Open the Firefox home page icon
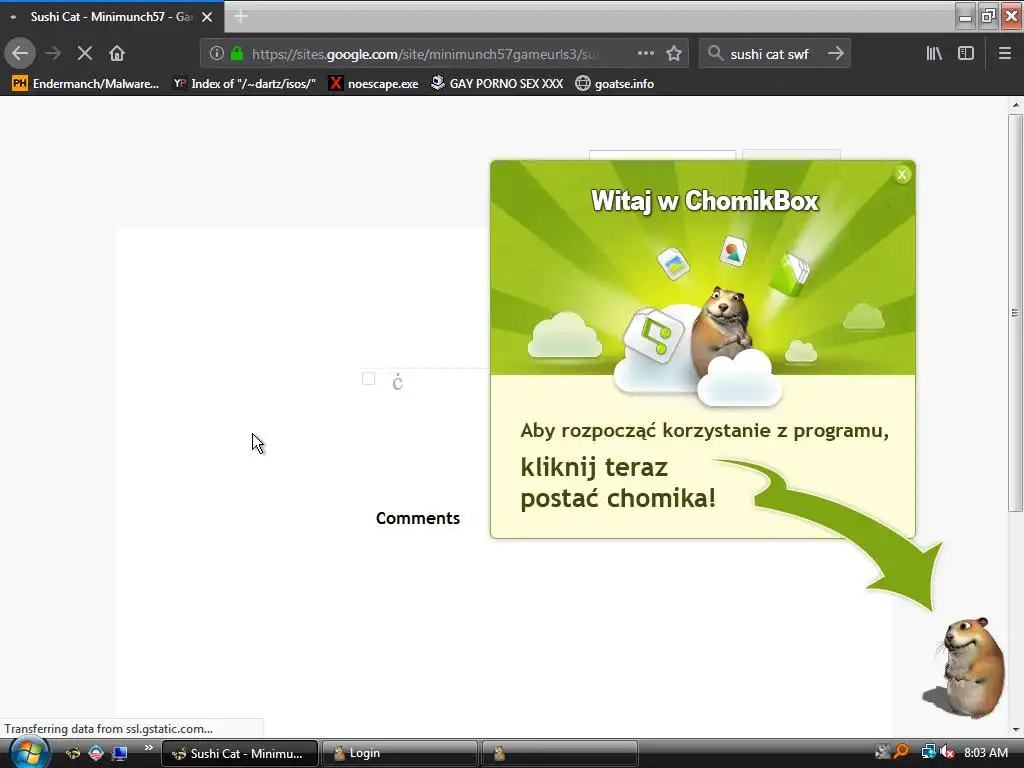Screen dimensions: 1024x768 [x=117, y=54]
